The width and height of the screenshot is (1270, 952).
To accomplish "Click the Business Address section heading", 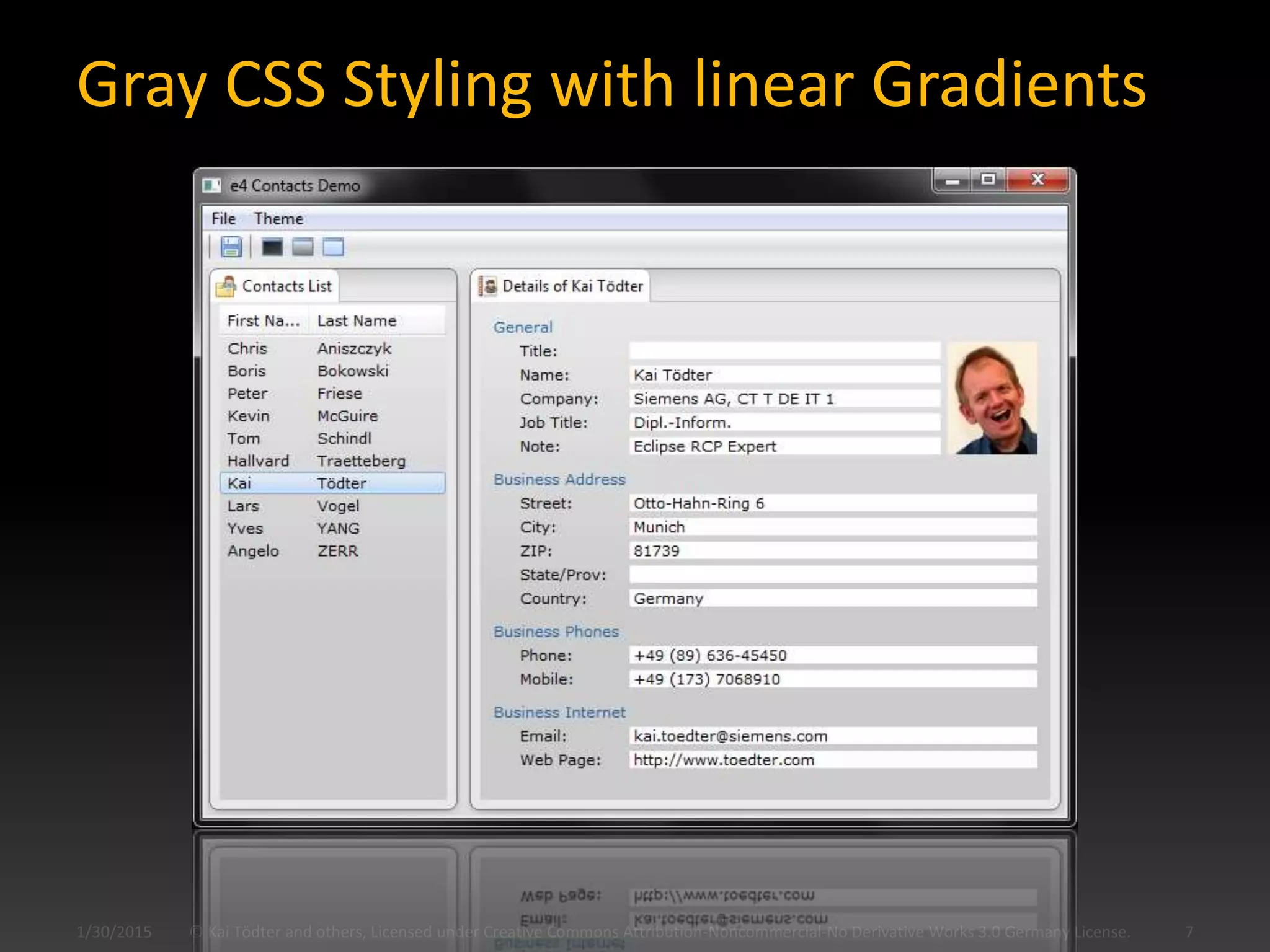I will click(559, 480).
